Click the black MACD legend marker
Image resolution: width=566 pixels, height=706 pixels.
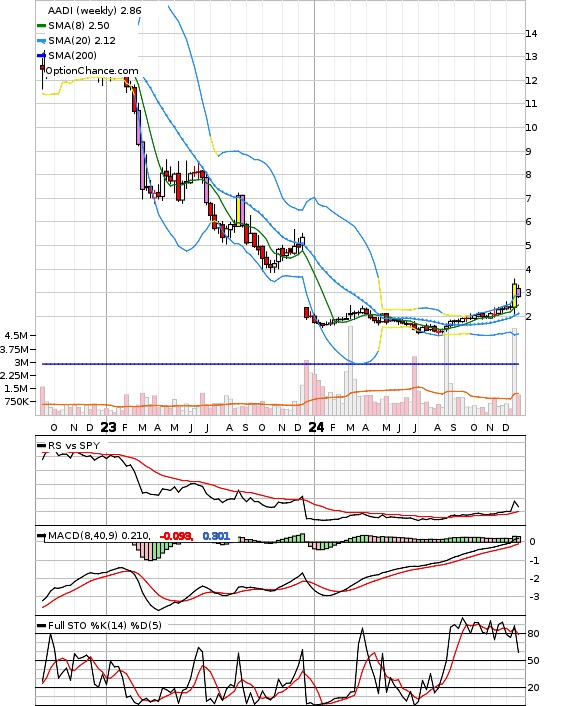point(41,536)
